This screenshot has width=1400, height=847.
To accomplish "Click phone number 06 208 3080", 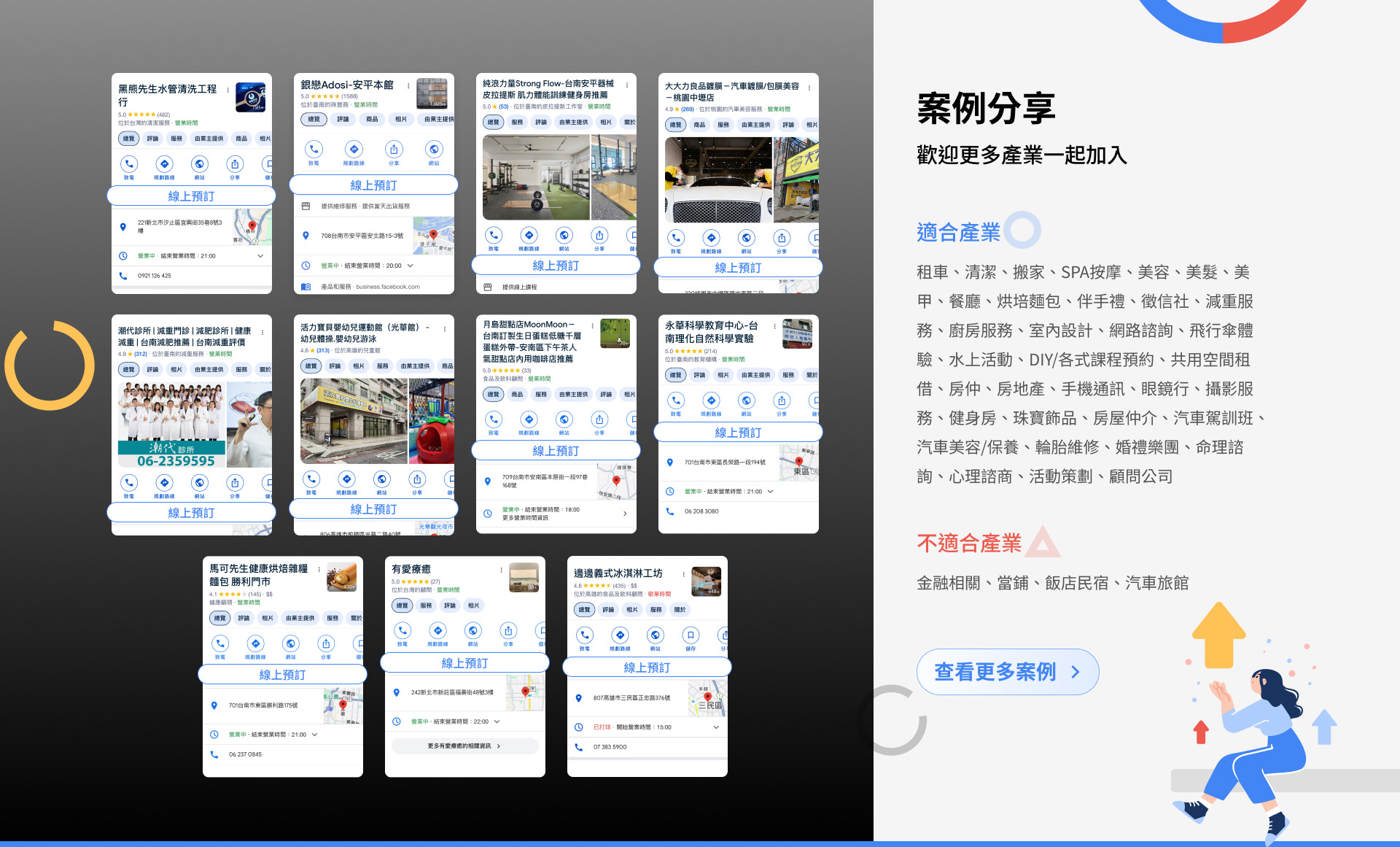I will coord(701,511).
